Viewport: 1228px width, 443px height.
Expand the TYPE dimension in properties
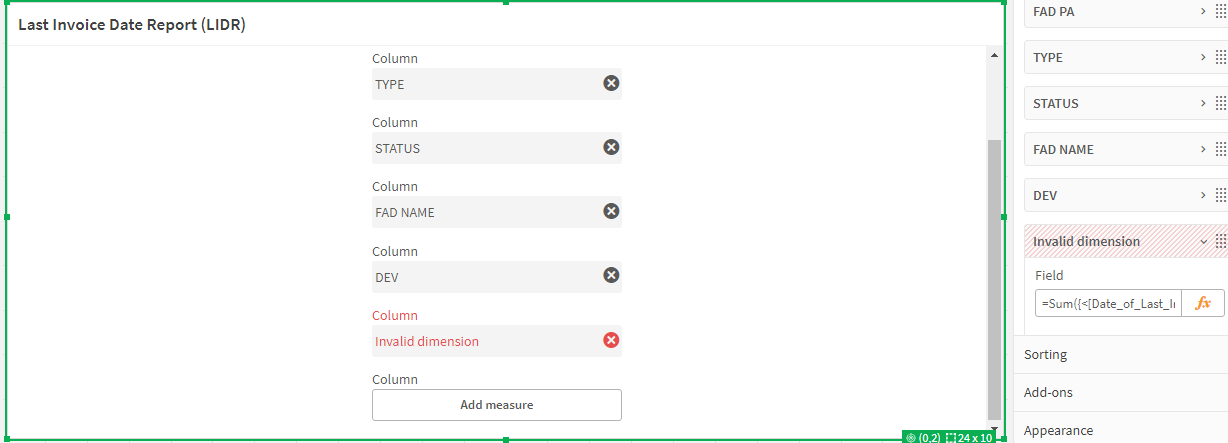[1203, 57]
